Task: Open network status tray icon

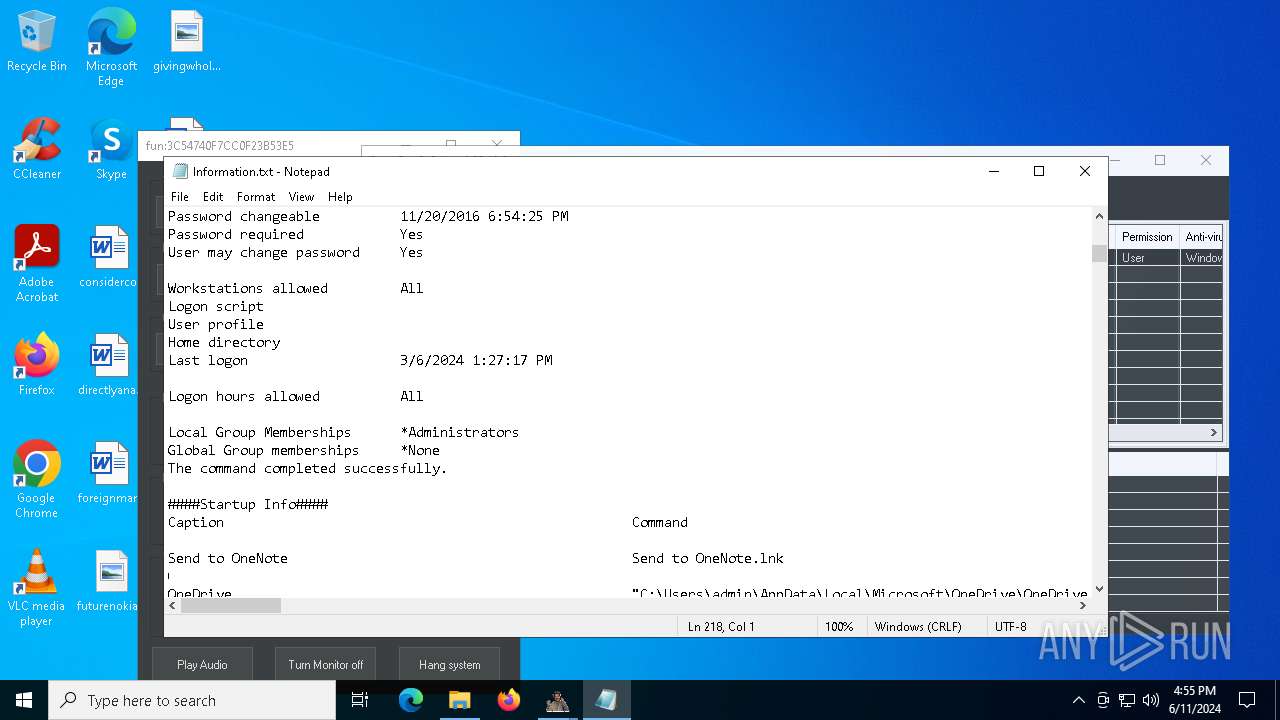Action: click(1127, 700)
